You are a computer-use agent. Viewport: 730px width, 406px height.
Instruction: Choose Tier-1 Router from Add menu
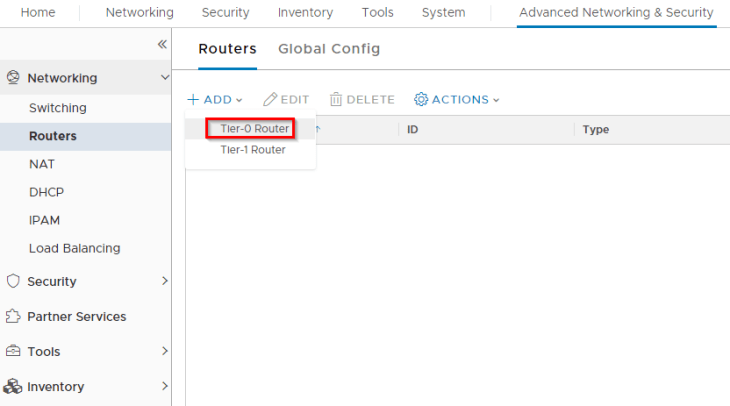tap(252, 150)
